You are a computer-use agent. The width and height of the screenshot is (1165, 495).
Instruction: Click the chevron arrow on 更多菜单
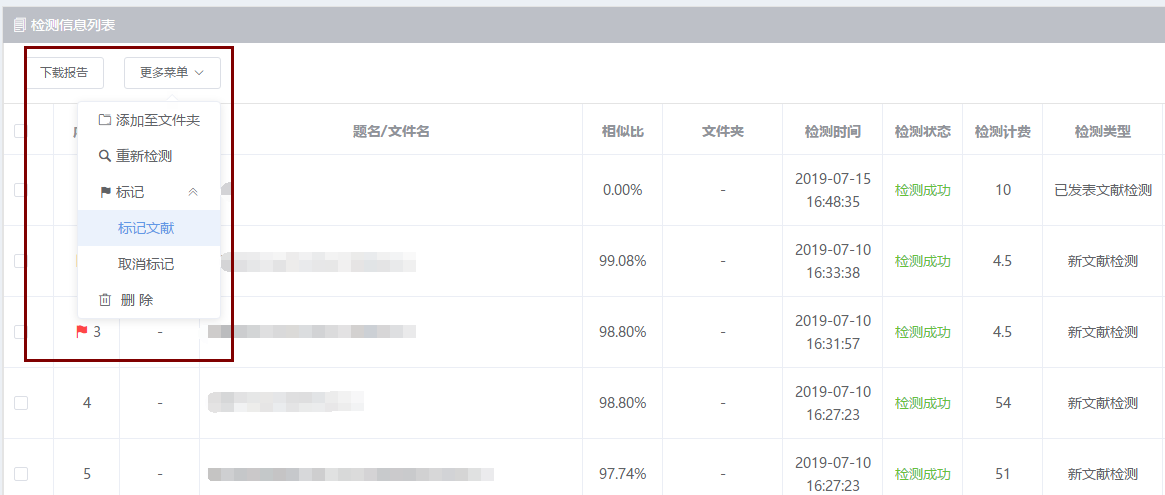(x=199, y=73)
